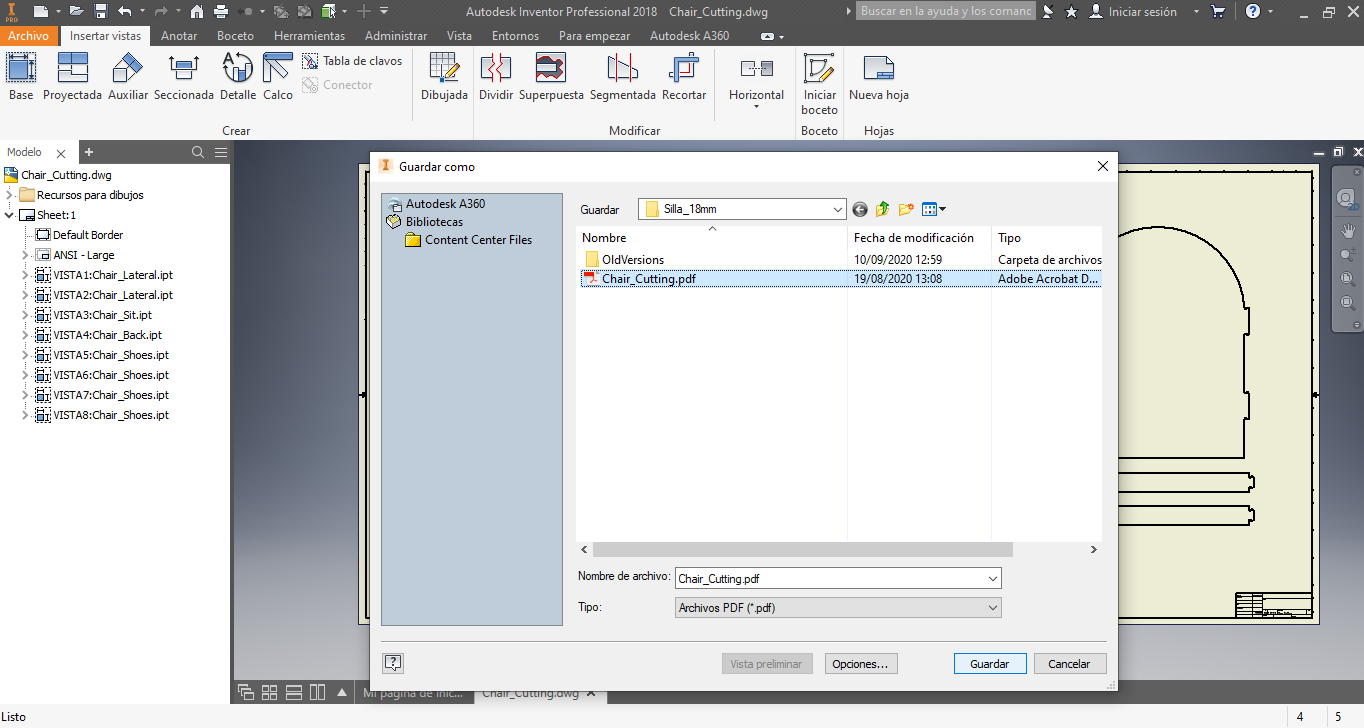Viewport: 1364px width, 728px height.
Task: Open the view menu icon in save dialog
Action: (x=934, y=209)
